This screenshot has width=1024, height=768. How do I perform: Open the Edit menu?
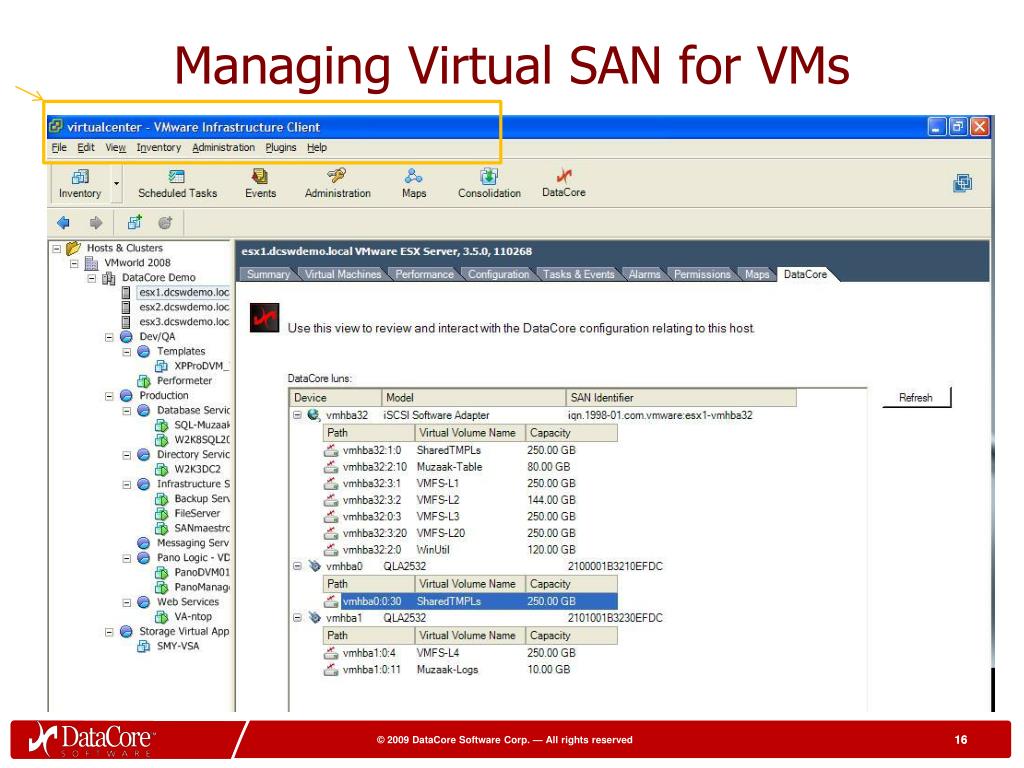click(x=86, y=148)
